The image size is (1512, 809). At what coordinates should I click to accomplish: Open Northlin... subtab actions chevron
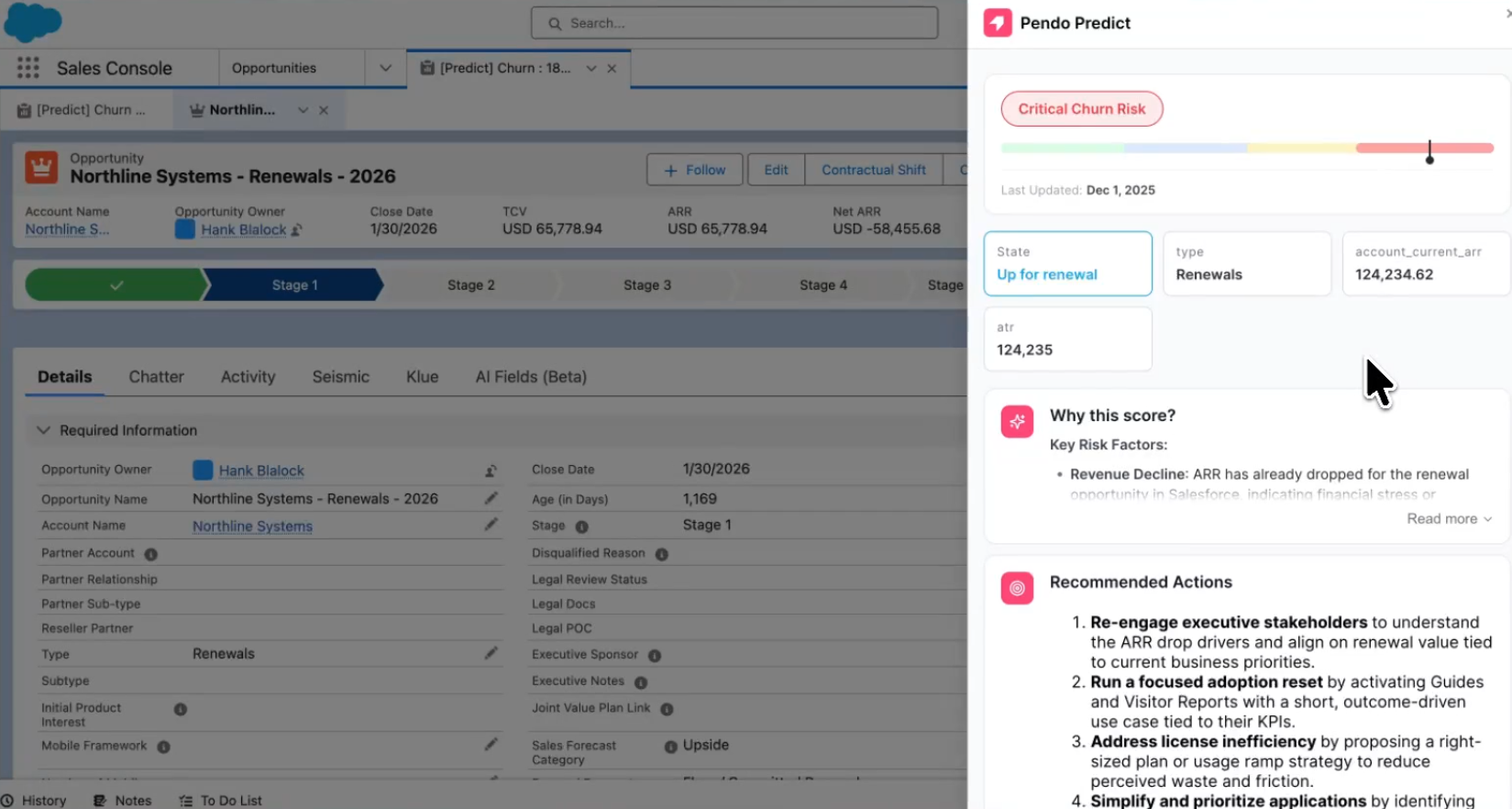[x=303, y=110]
